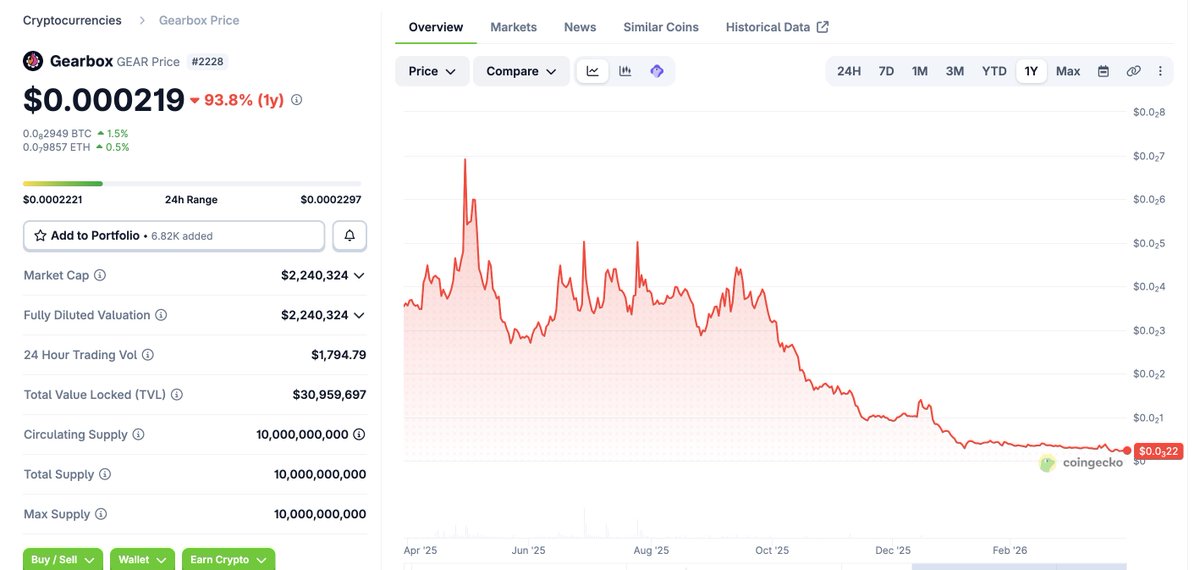
Task: Show Max Supply info icon
Action: click(101, 515)
